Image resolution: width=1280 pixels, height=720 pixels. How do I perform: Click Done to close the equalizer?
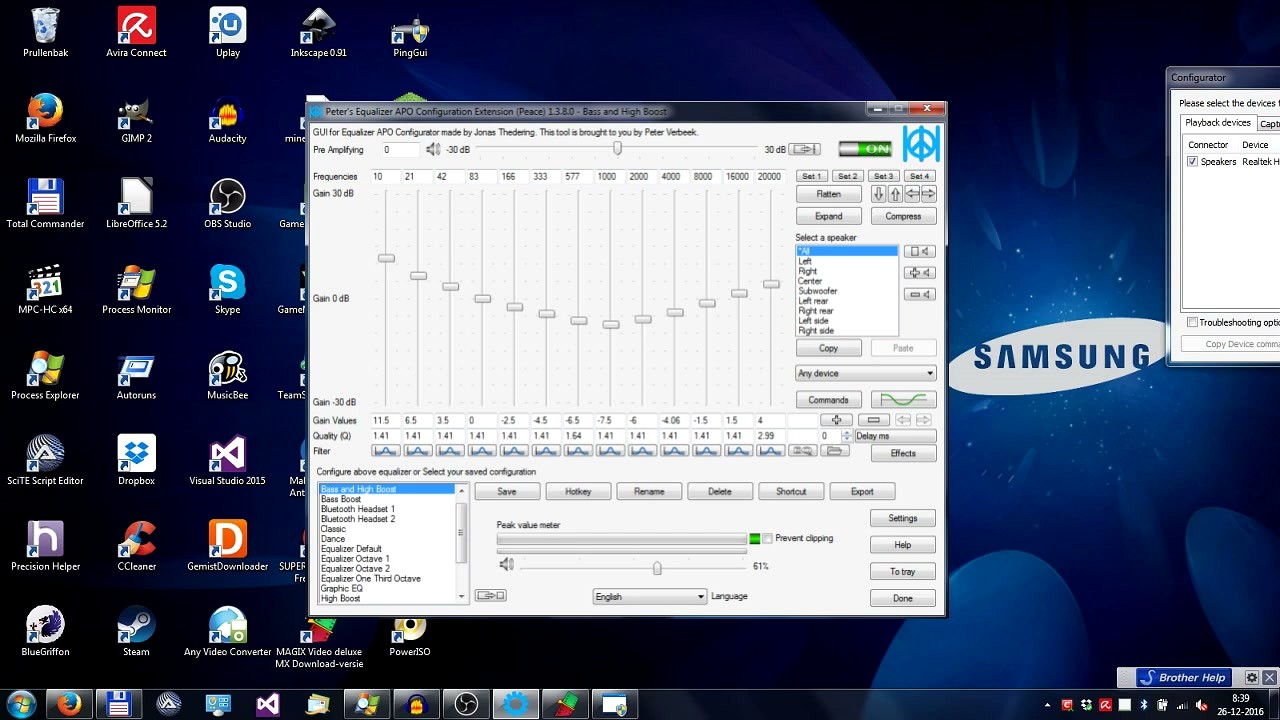coord(902,597)
